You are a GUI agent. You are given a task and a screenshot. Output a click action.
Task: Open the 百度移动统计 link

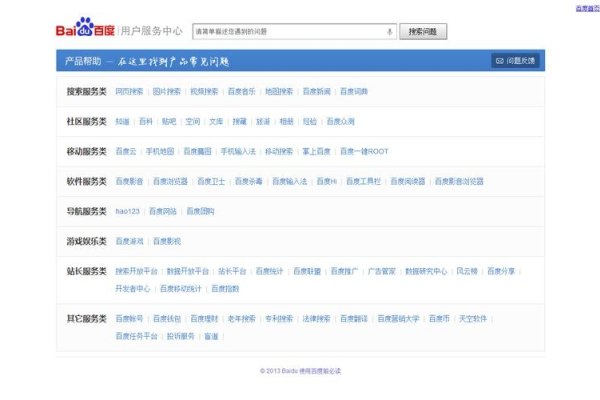coord(181,289)
